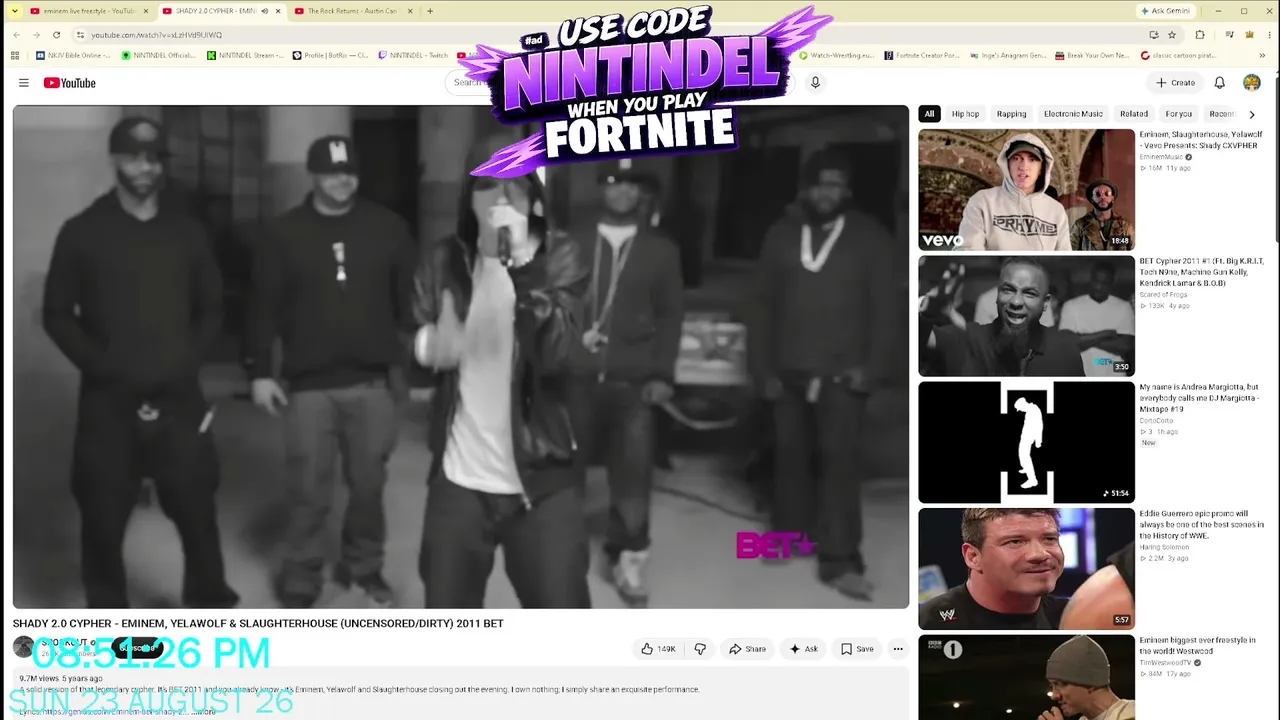
Task: Open the DJ Margiotta Mixtape #19 thumbnail
Action: point(1027,442)
